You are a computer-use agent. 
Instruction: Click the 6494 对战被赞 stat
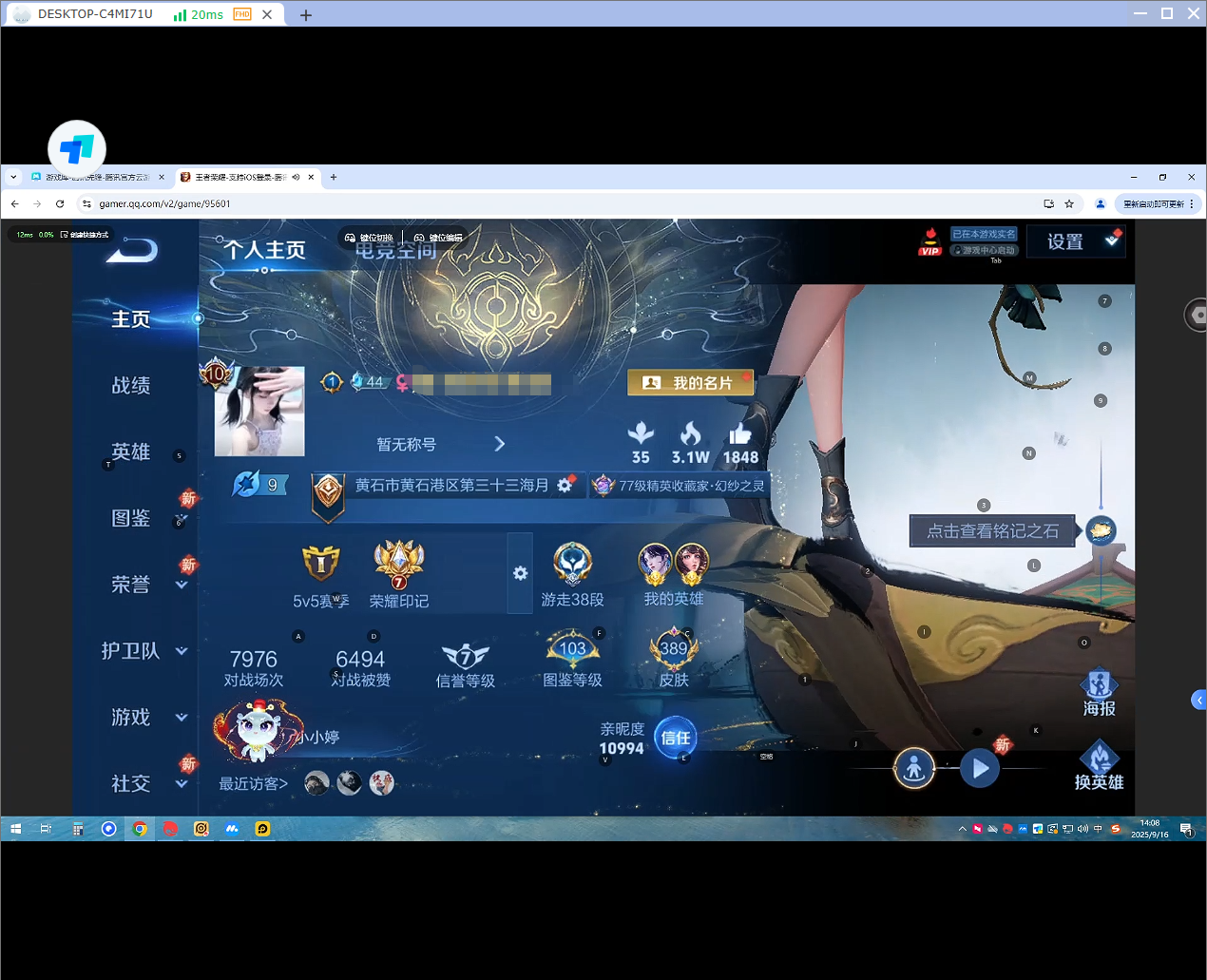pyautogui.click(x=360, y=667)
